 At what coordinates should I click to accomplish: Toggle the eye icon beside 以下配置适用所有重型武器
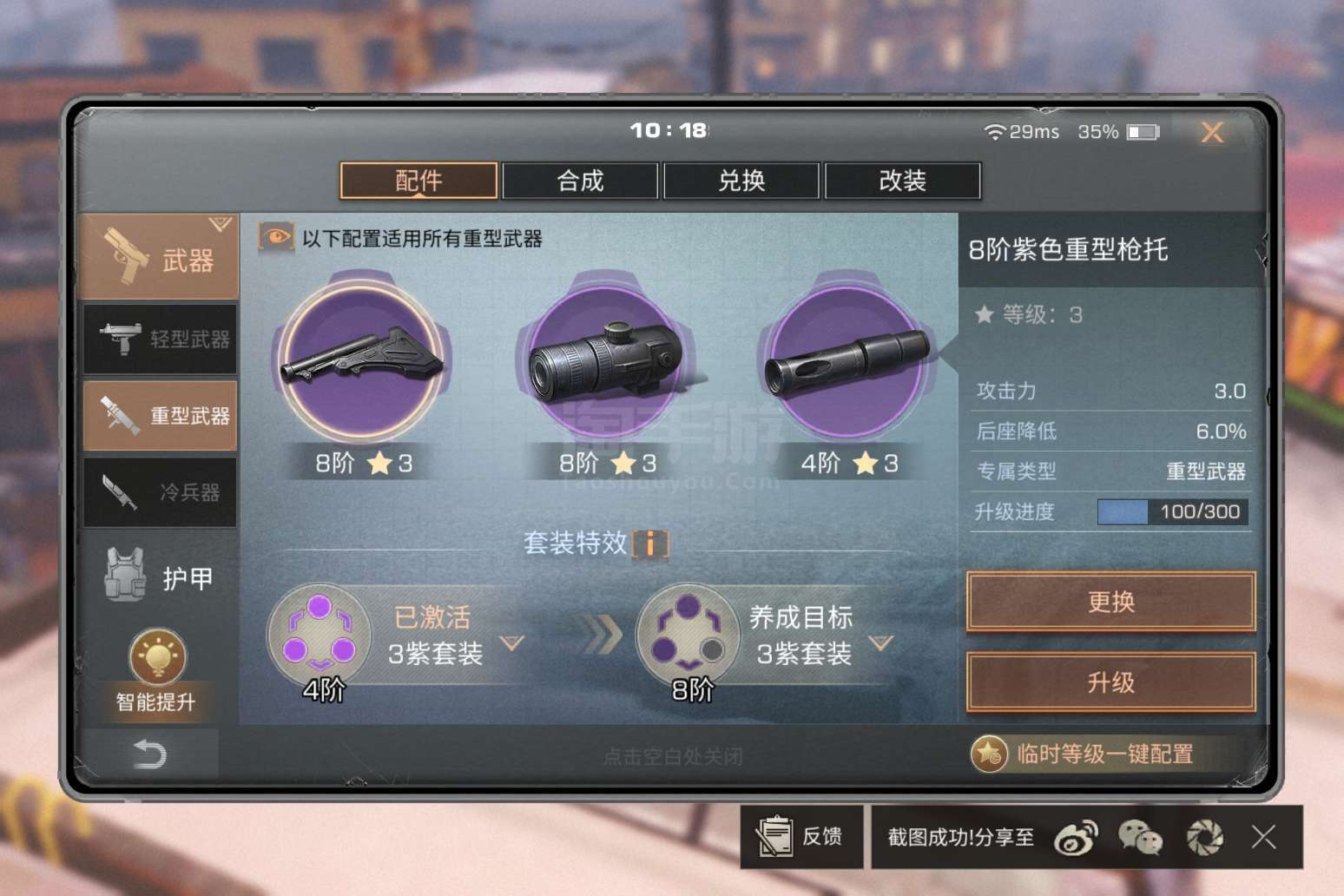pyautogui.click(x=275, y=237)
